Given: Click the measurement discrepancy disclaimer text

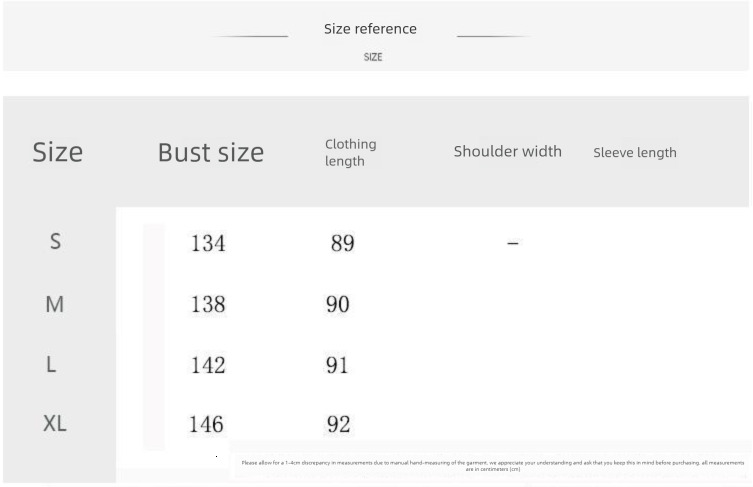Looking at the screenshot, I should point(492,465).
